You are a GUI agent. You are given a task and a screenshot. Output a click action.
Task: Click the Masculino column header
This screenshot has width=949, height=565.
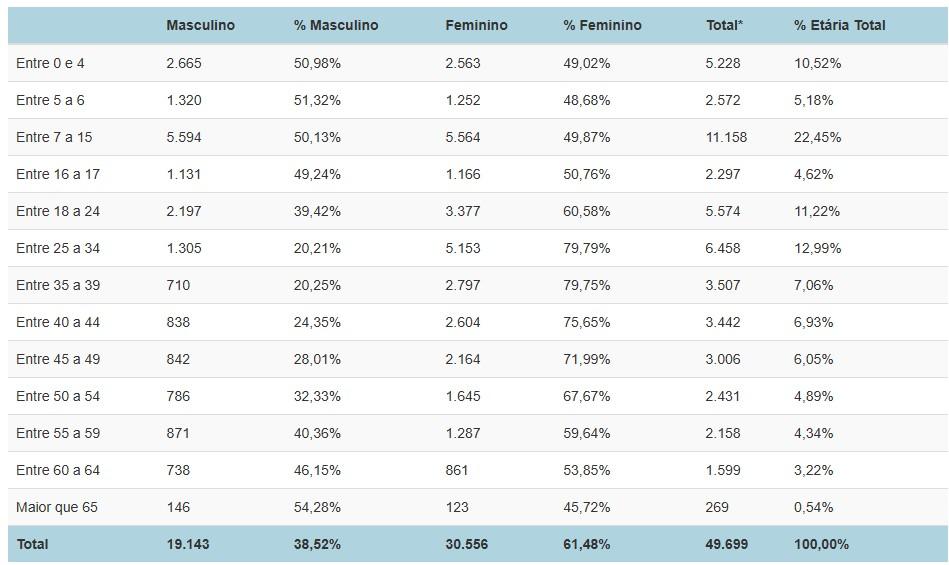(200, 25)
